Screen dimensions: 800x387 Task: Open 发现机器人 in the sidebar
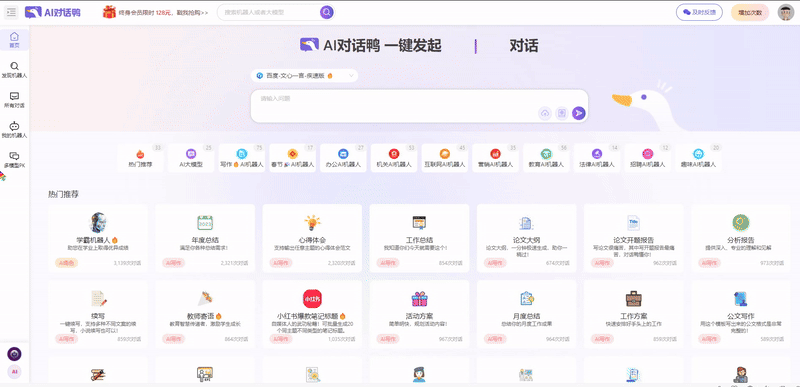(x=14, y=70)
